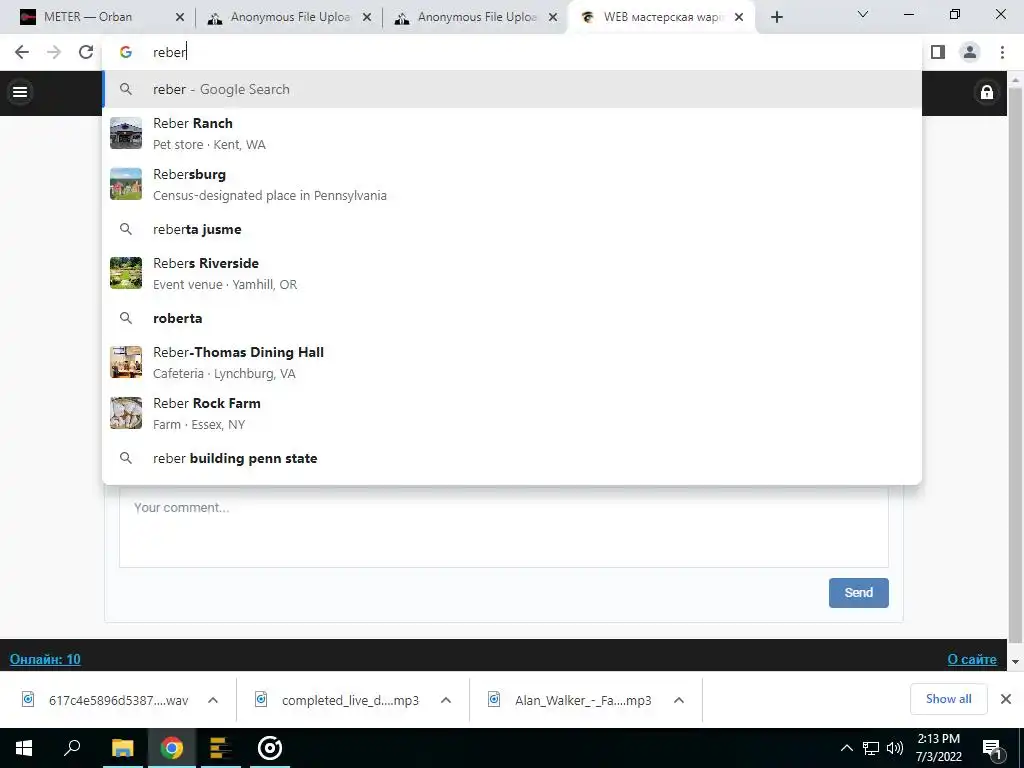1024x768 pixels.
Task: Close the WEB мастерская tab
Action: 739,18
